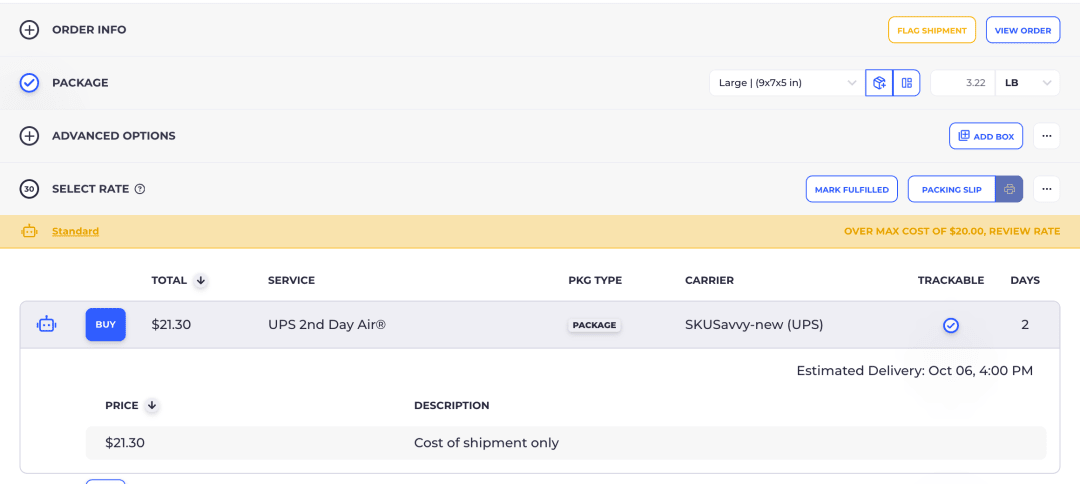
Task: Buy the UPS 2nd Day Air rate
Action: coord(105,324)
